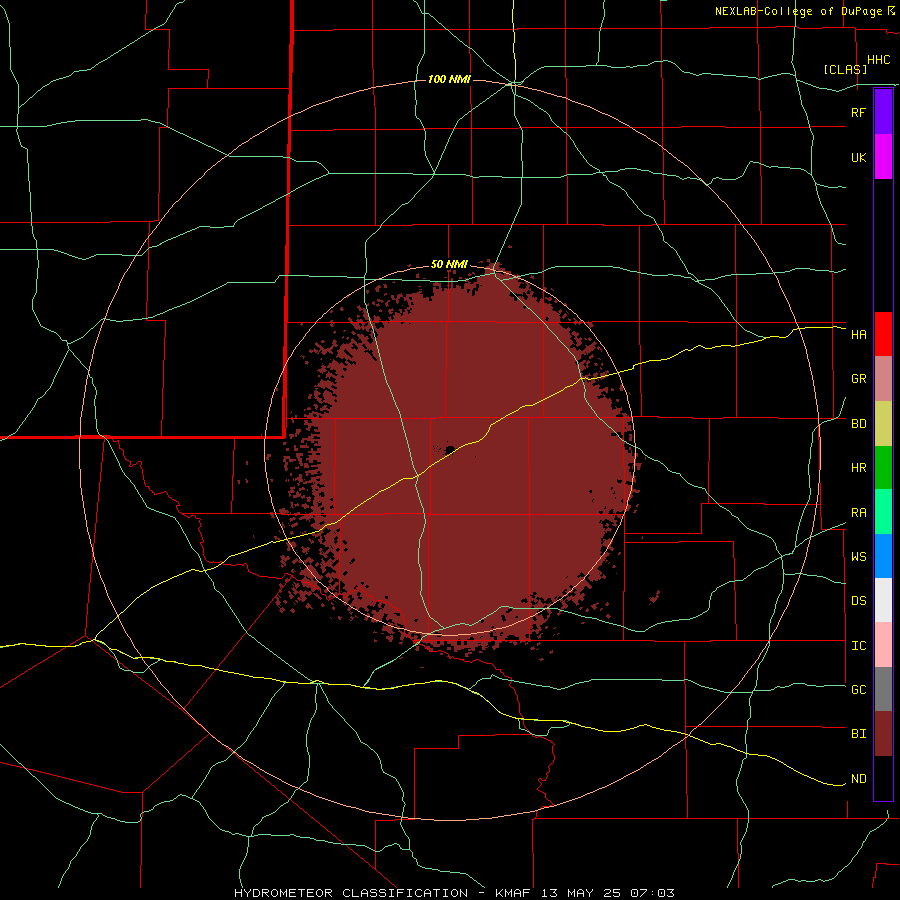
Task: Click the "BI" legend label
Action: 858,734
